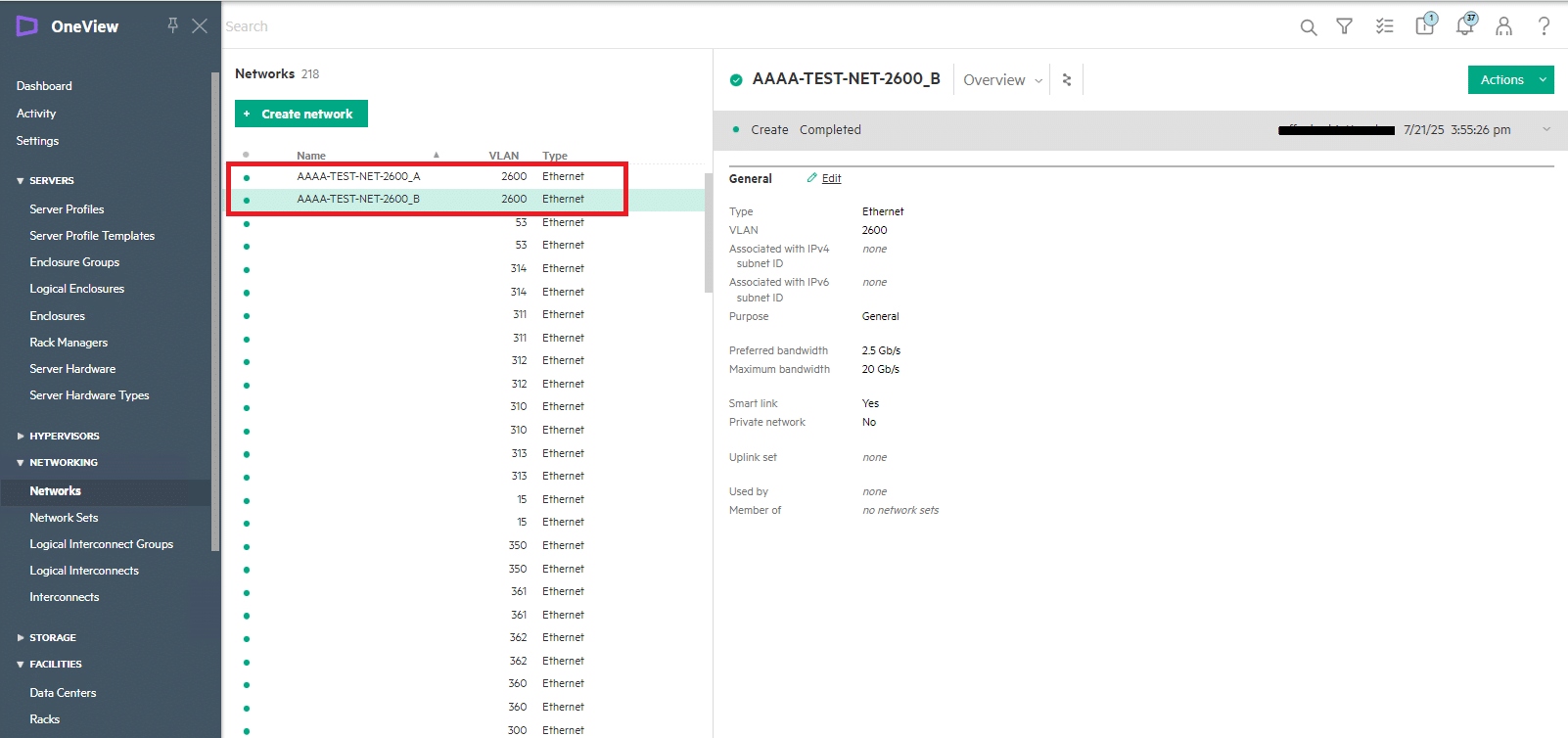Pin the main menu sidebar
Screen dimensions: 1568x738
pos(172,25)
